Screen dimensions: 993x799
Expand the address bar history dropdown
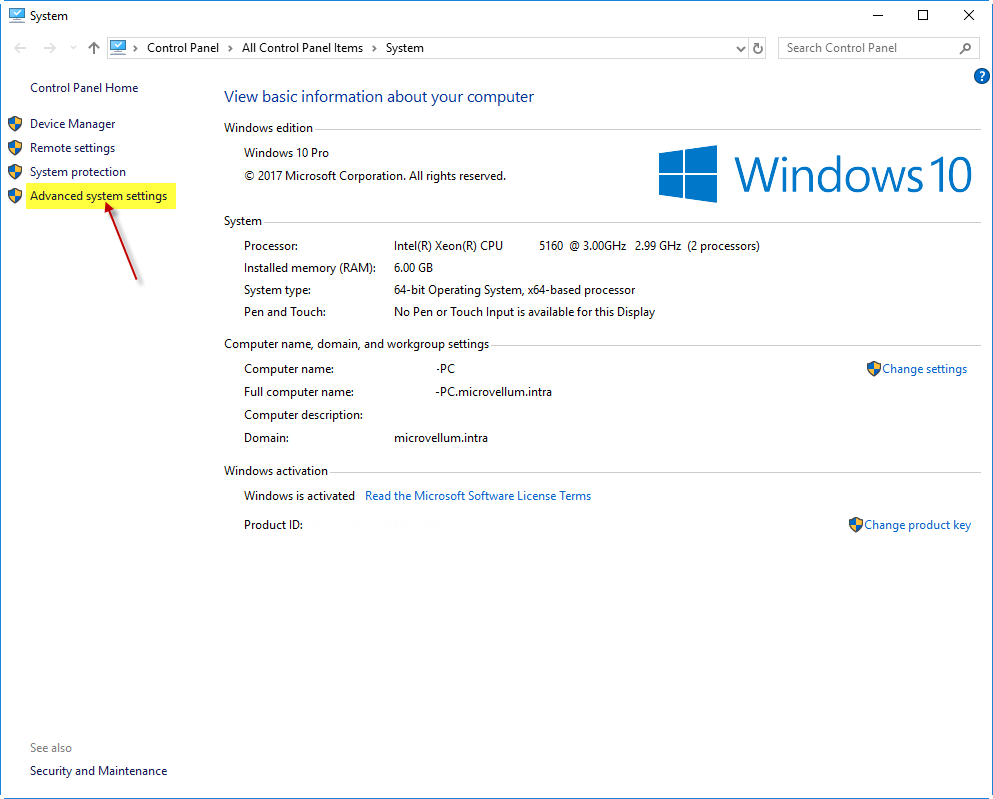point(740,49)
